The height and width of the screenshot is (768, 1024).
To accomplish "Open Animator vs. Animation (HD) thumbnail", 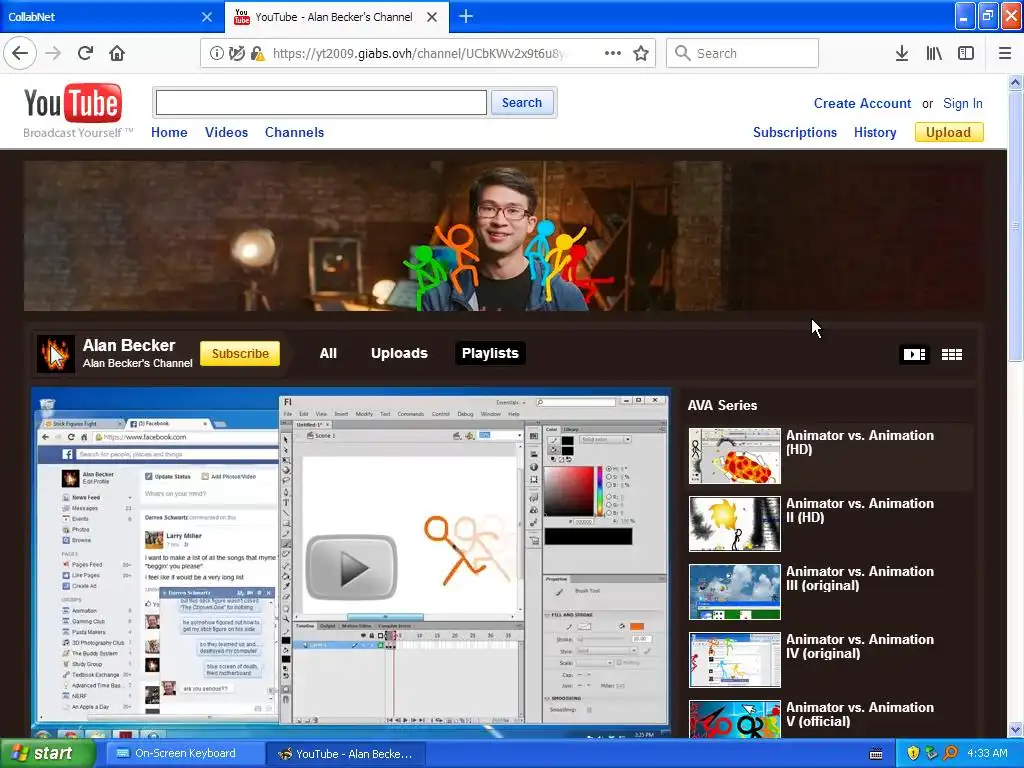I will click(735, 456).
